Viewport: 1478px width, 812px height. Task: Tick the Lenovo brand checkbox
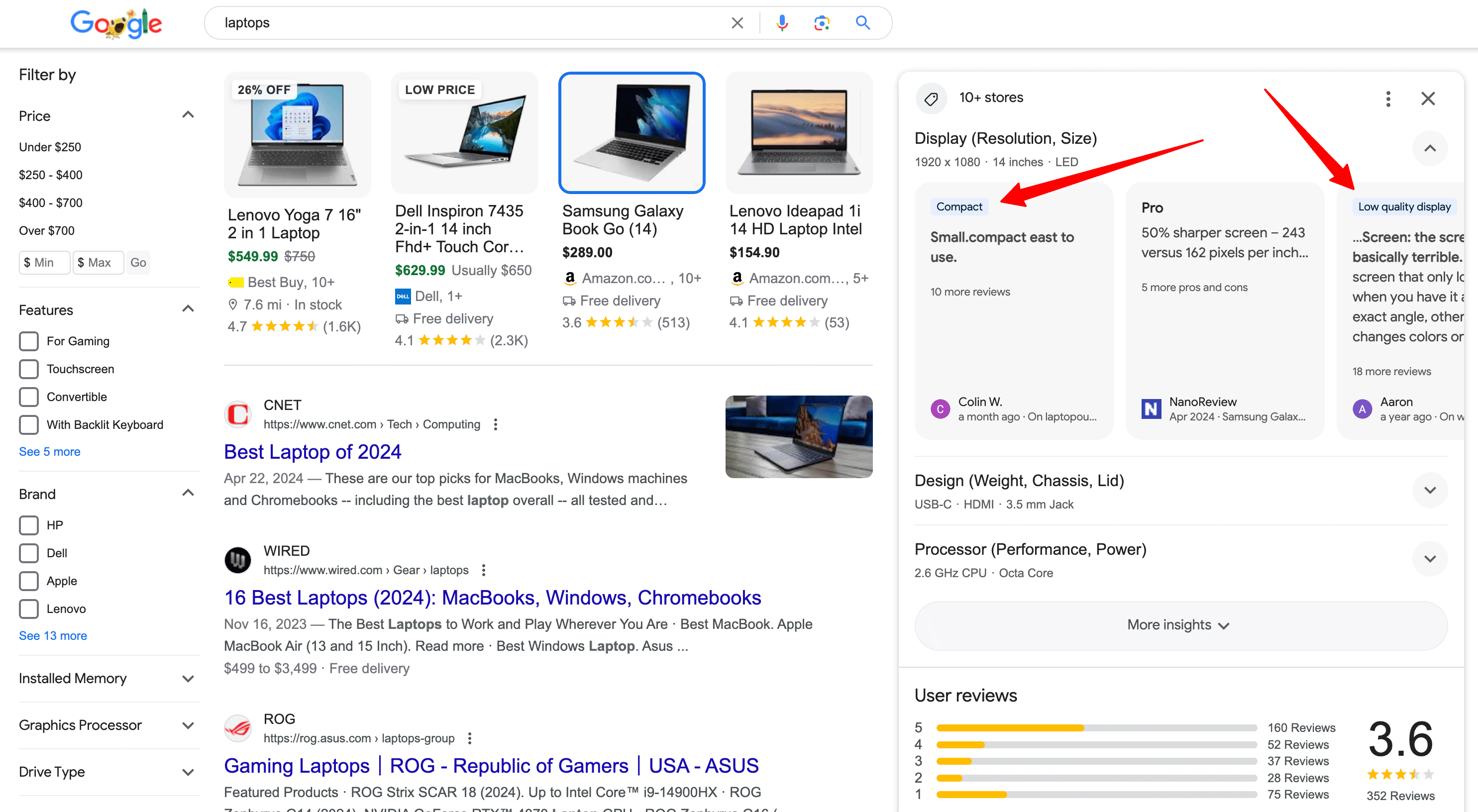tap(29, 609)
